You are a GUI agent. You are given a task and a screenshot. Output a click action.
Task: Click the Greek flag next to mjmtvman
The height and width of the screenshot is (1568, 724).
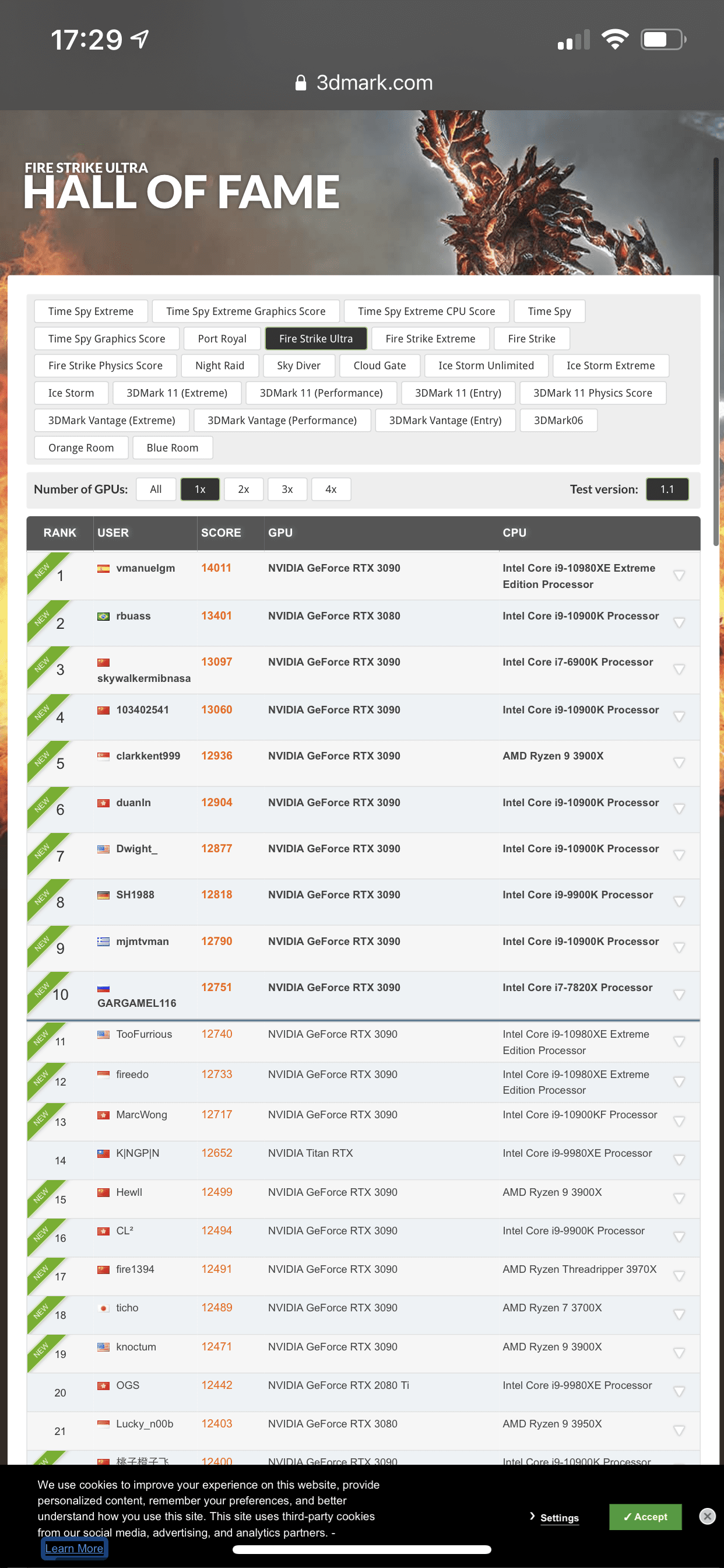[103, 942]
